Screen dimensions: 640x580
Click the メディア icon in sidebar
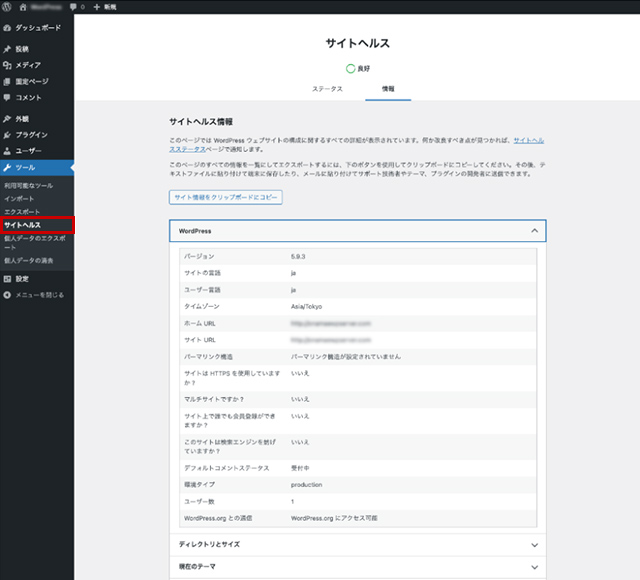[x=7, y=65]
